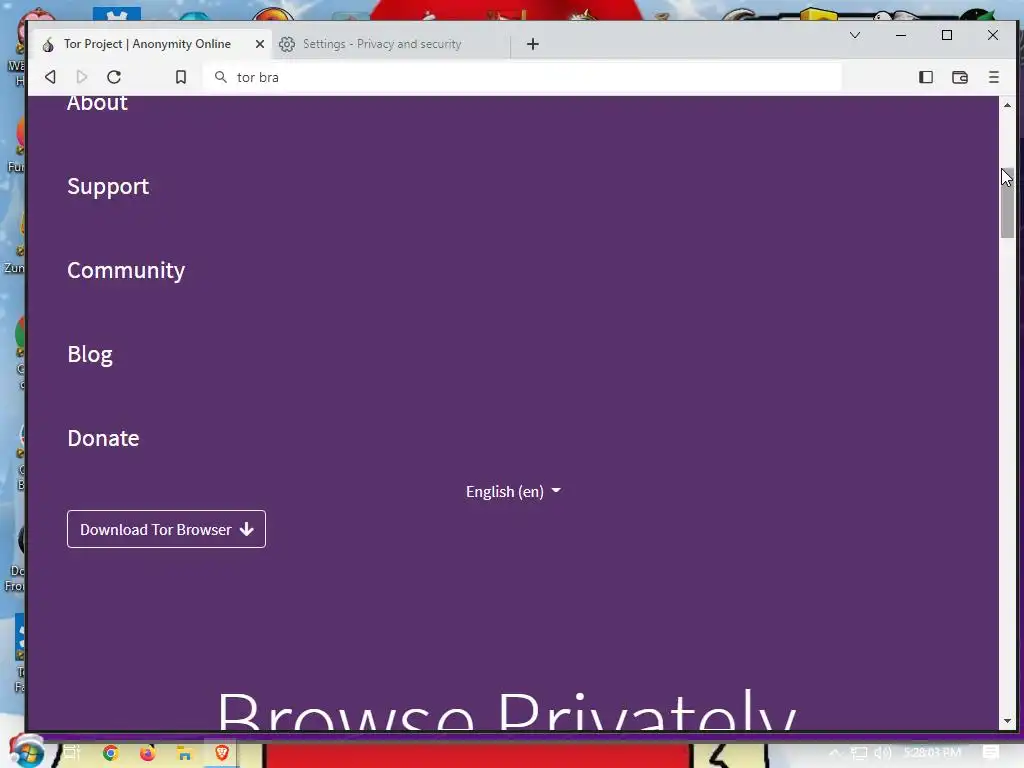Click the Download Tor Browser button
The image size is (1024, 768).
point(167,529)
